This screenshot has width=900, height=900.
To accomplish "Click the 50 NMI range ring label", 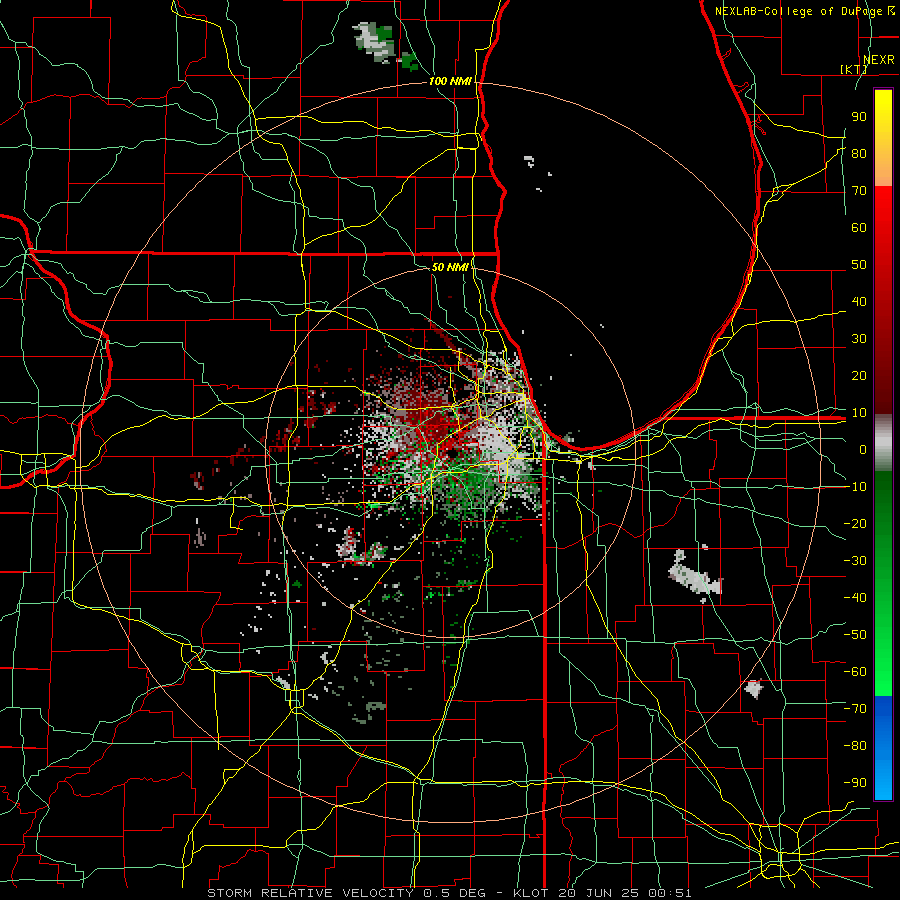I will (x=450, y=267).
